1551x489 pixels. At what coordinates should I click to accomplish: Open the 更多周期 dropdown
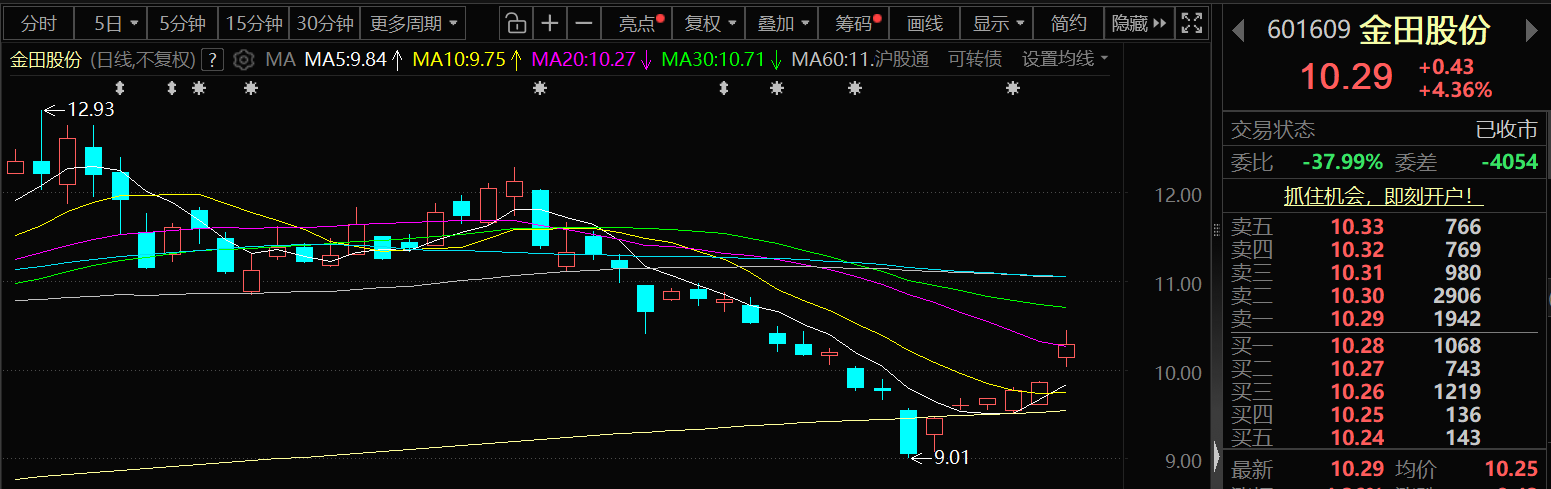click(412, 23)
